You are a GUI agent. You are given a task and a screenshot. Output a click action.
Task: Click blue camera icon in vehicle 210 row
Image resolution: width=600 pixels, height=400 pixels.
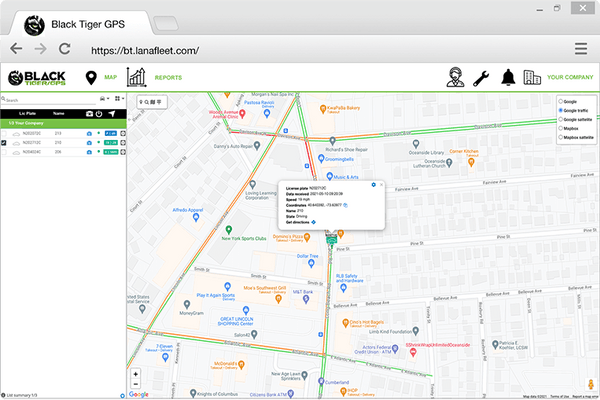[89, 143]
